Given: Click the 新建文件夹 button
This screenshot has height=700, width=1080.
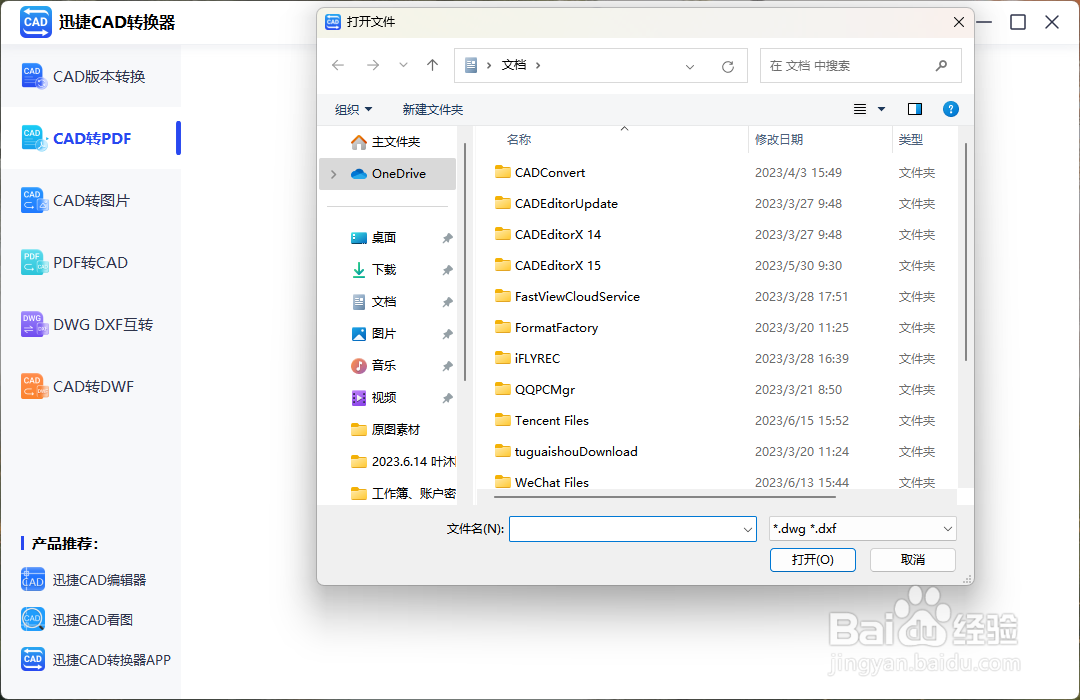Looking at the screenshot, I should pos(433,110).
